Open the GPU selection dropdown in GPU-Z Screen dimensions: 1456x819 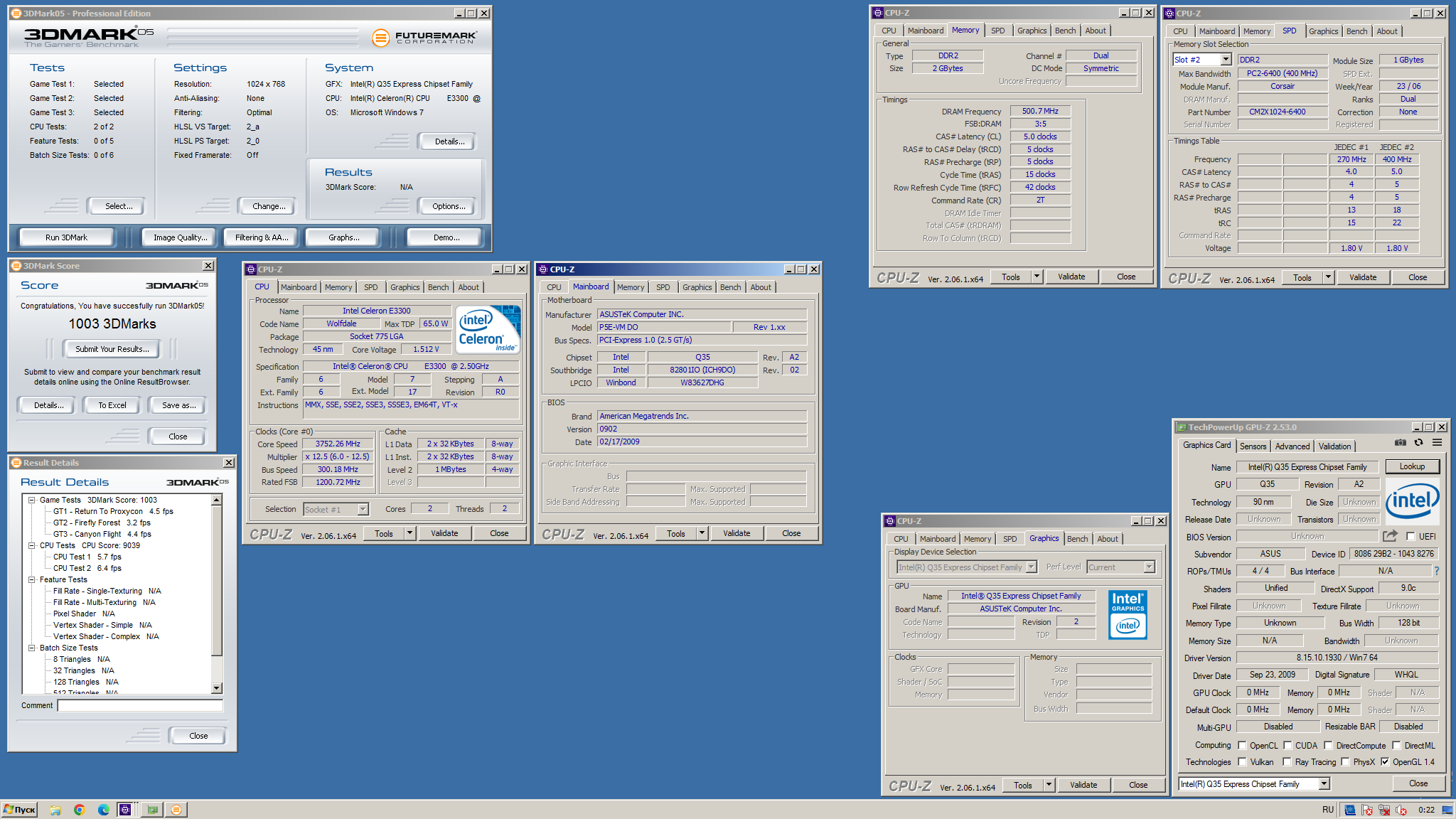pos(1324,783)
